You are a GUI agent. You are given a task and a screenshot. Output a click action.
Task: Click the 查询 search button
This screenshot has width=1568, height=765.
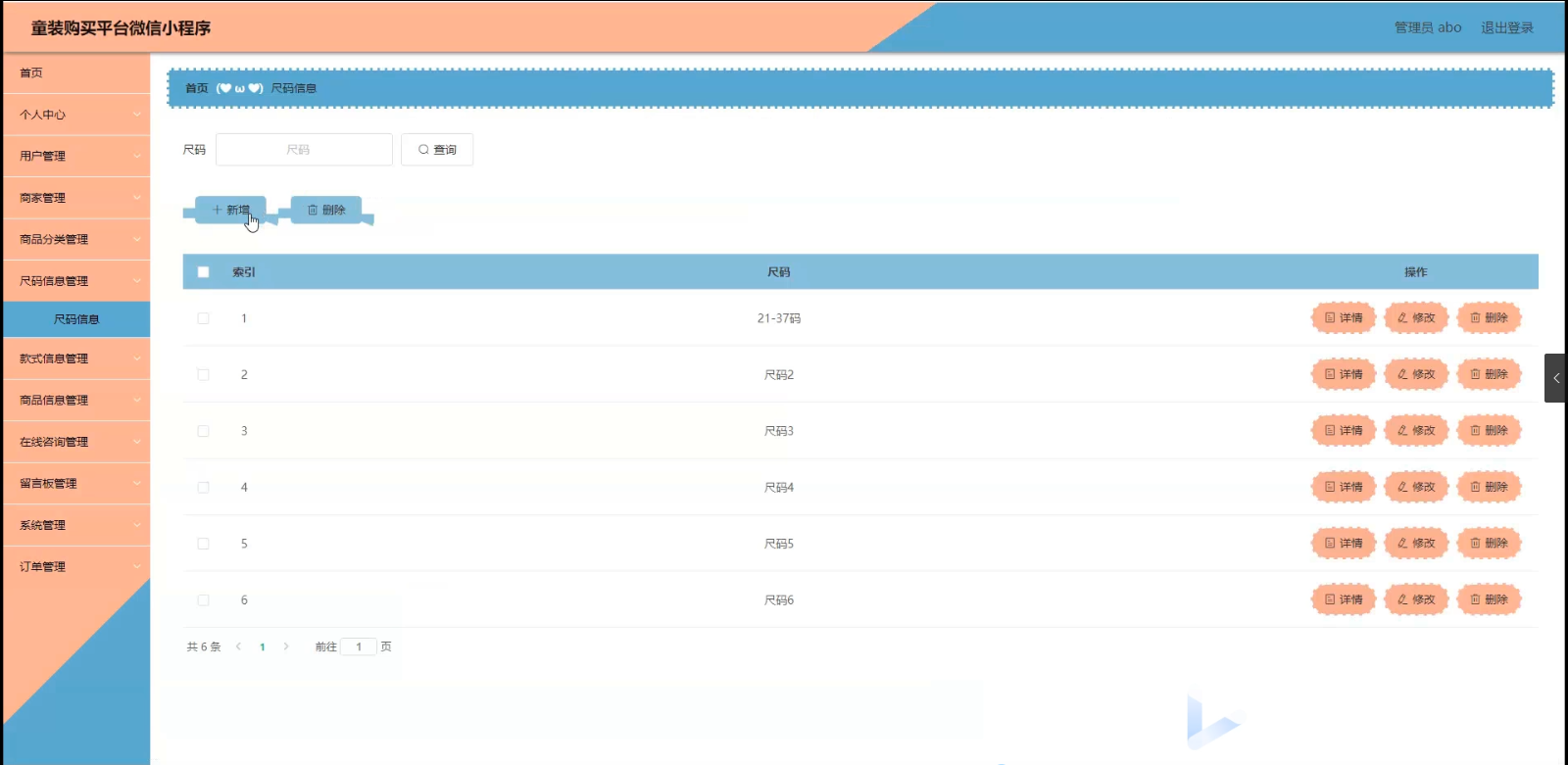437,150
